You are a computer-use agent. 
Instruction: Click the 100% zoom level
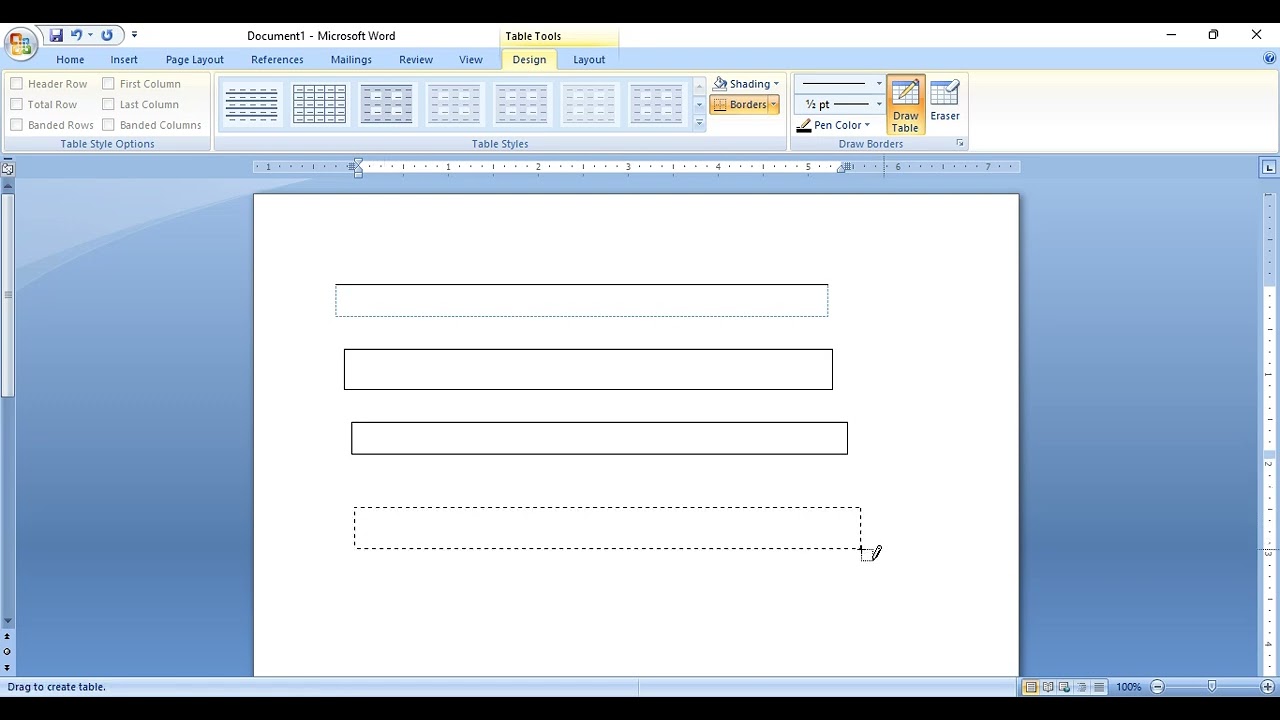coord(1129,687)
